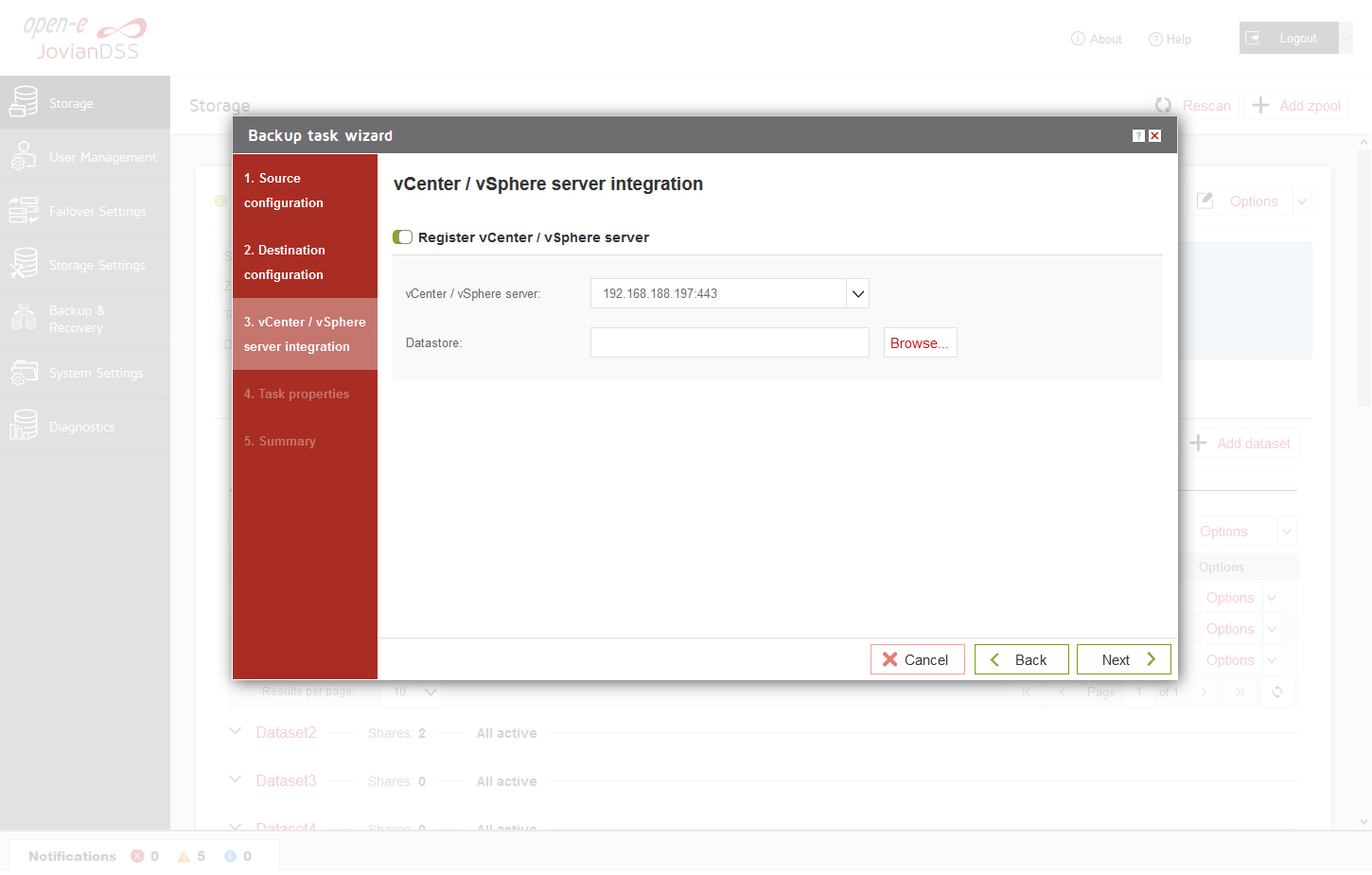The image size is (1372, 875).
Task: Open Storage Settings icon in sidebar
Action: coord(24,264)
